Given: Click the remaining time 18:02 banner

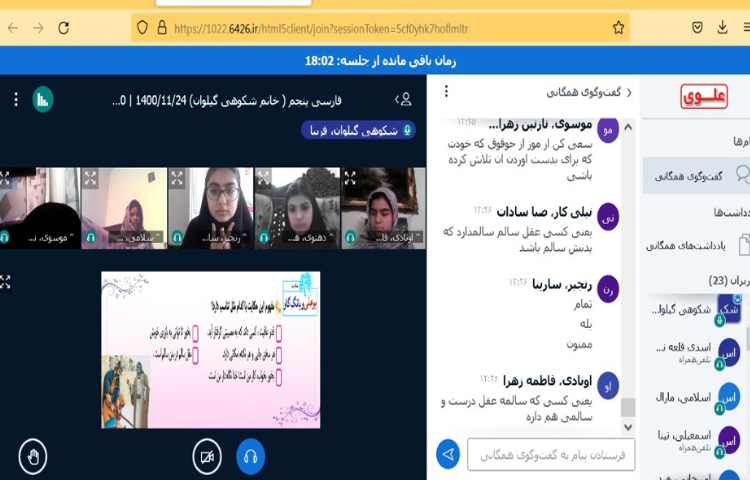Looking at the screenshot, I should tap(380, 61).
